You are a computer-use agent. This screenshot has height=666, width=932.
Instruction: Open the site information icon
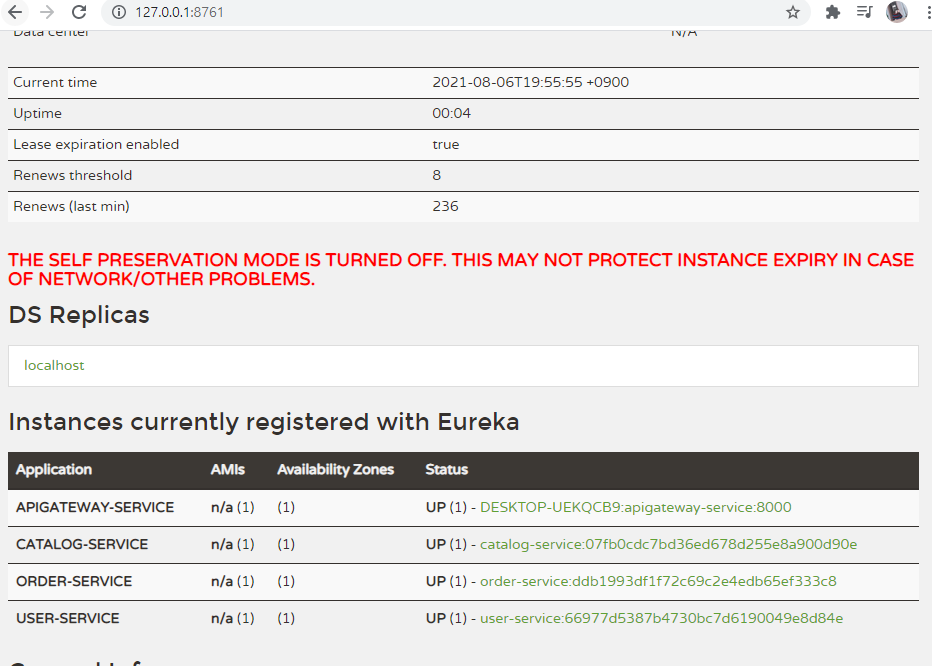point(119,12)
